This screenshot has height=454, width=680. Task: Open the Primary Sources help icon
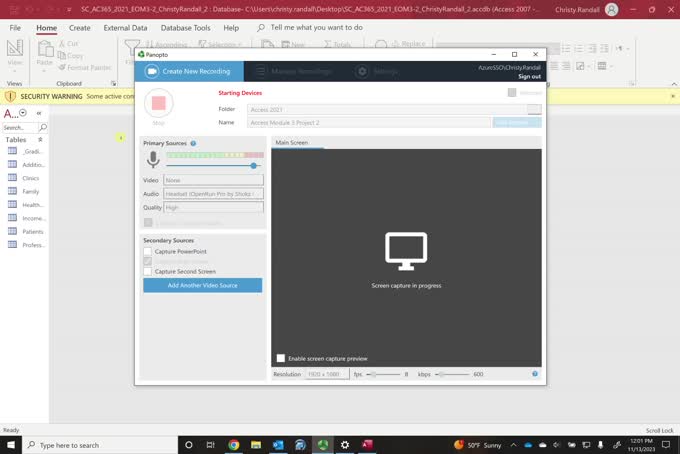point(193,143)
